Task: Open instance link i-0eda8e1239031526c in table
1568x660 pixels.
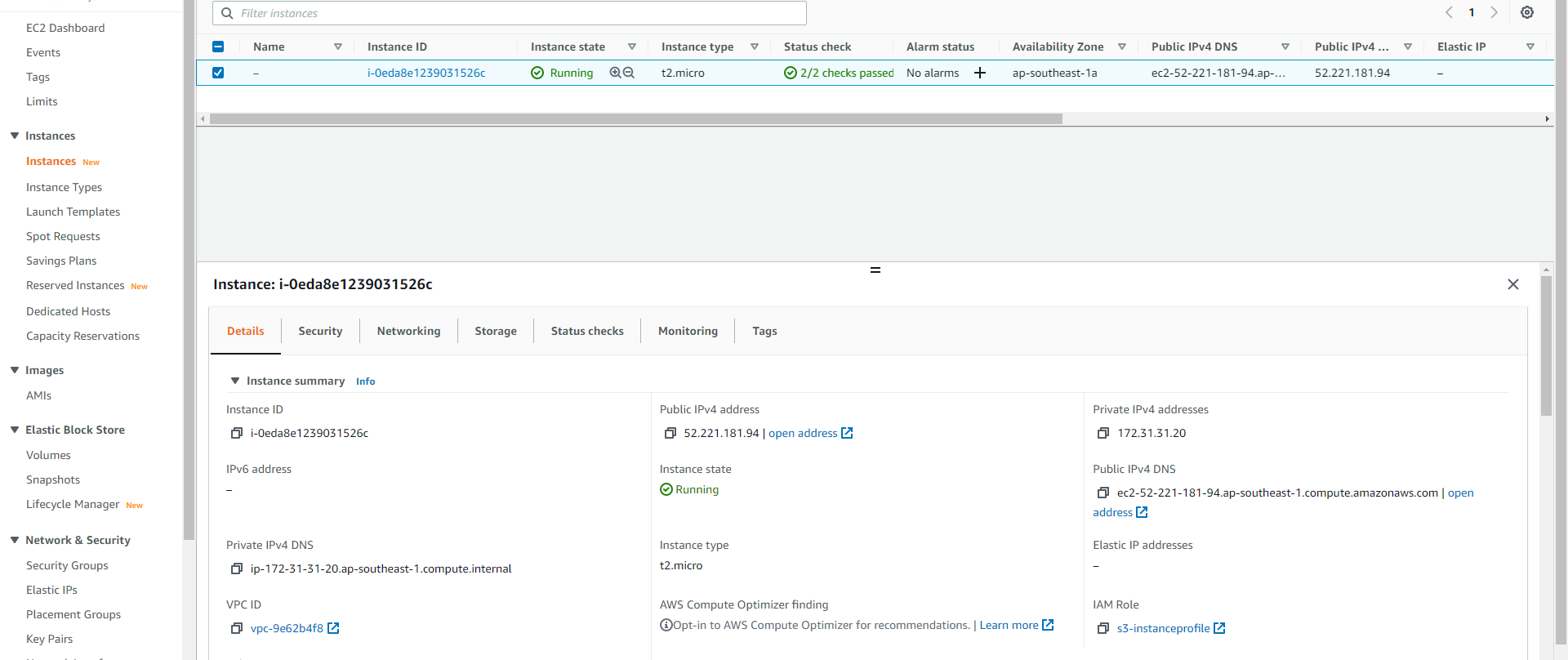Action: click(x=426, y=73)
